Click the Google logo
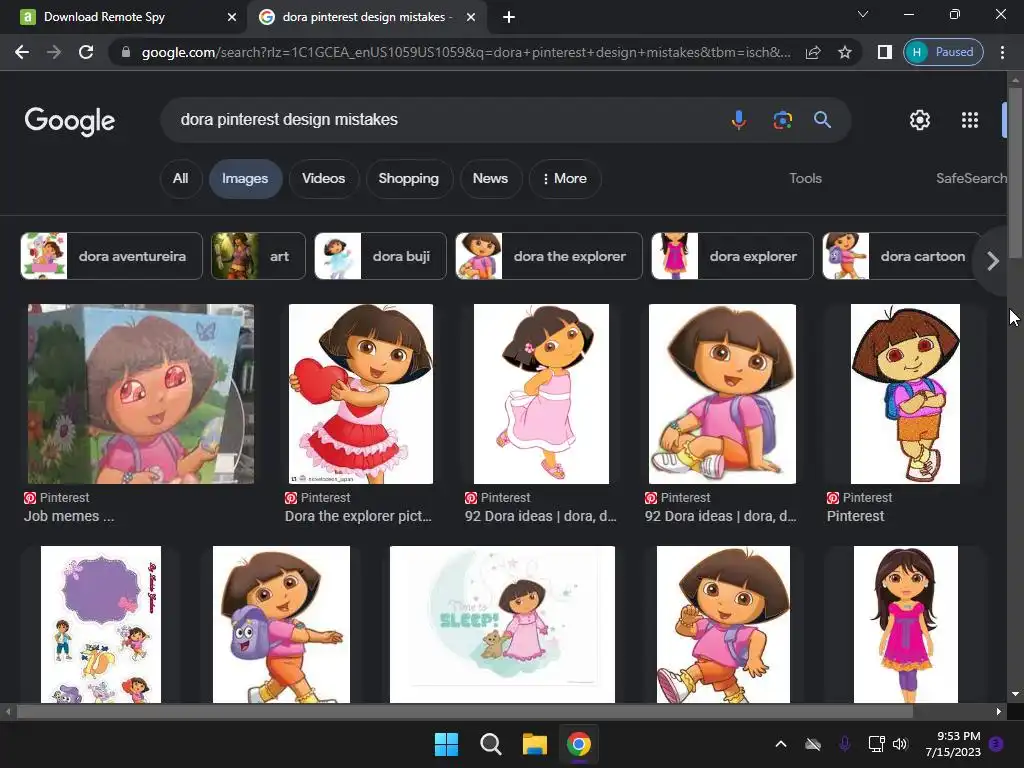The height and width of the screenshot is (768, 1024). click(70, 121)
